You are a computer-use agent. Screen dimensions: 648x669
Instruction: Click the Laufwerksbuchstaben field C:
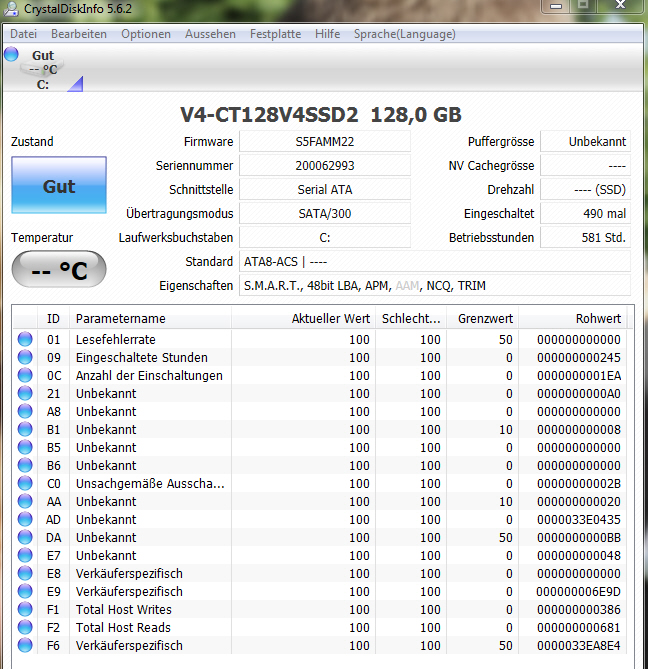(325, 237)
